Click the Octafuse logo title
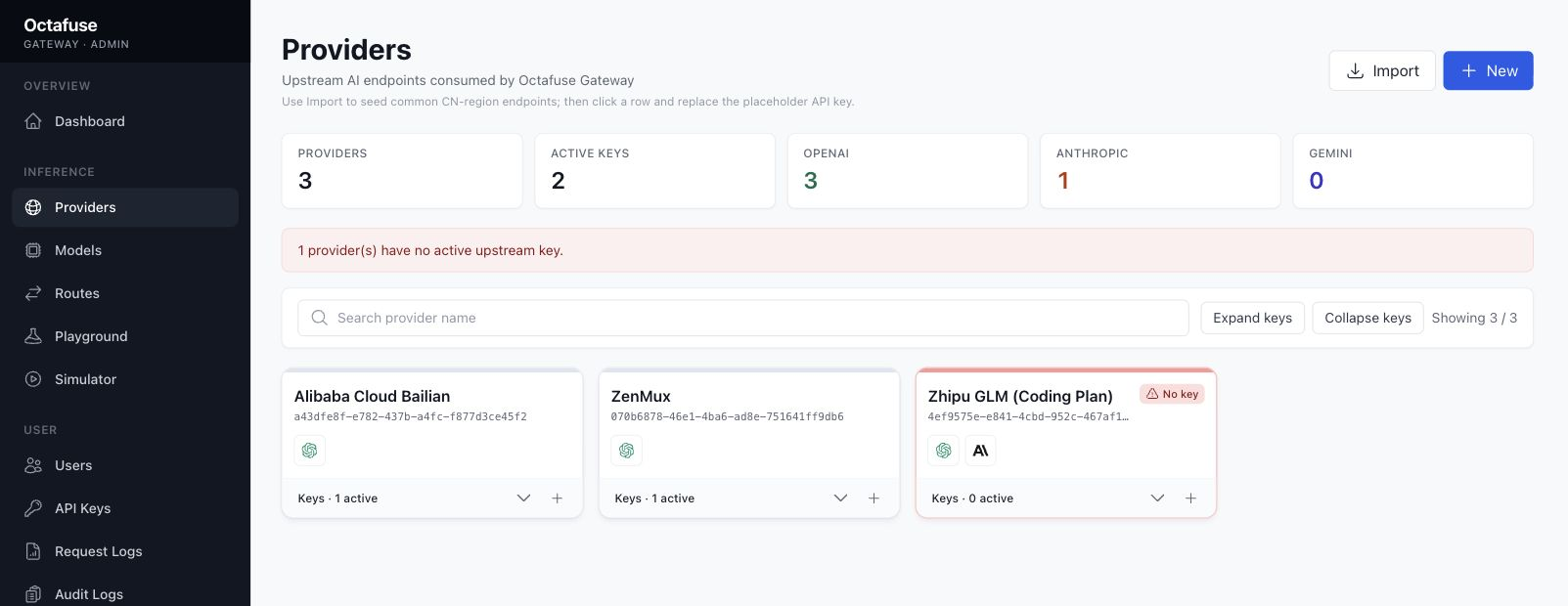The height and width of the screenshot is (606, 1568). (x=61, y=25)
